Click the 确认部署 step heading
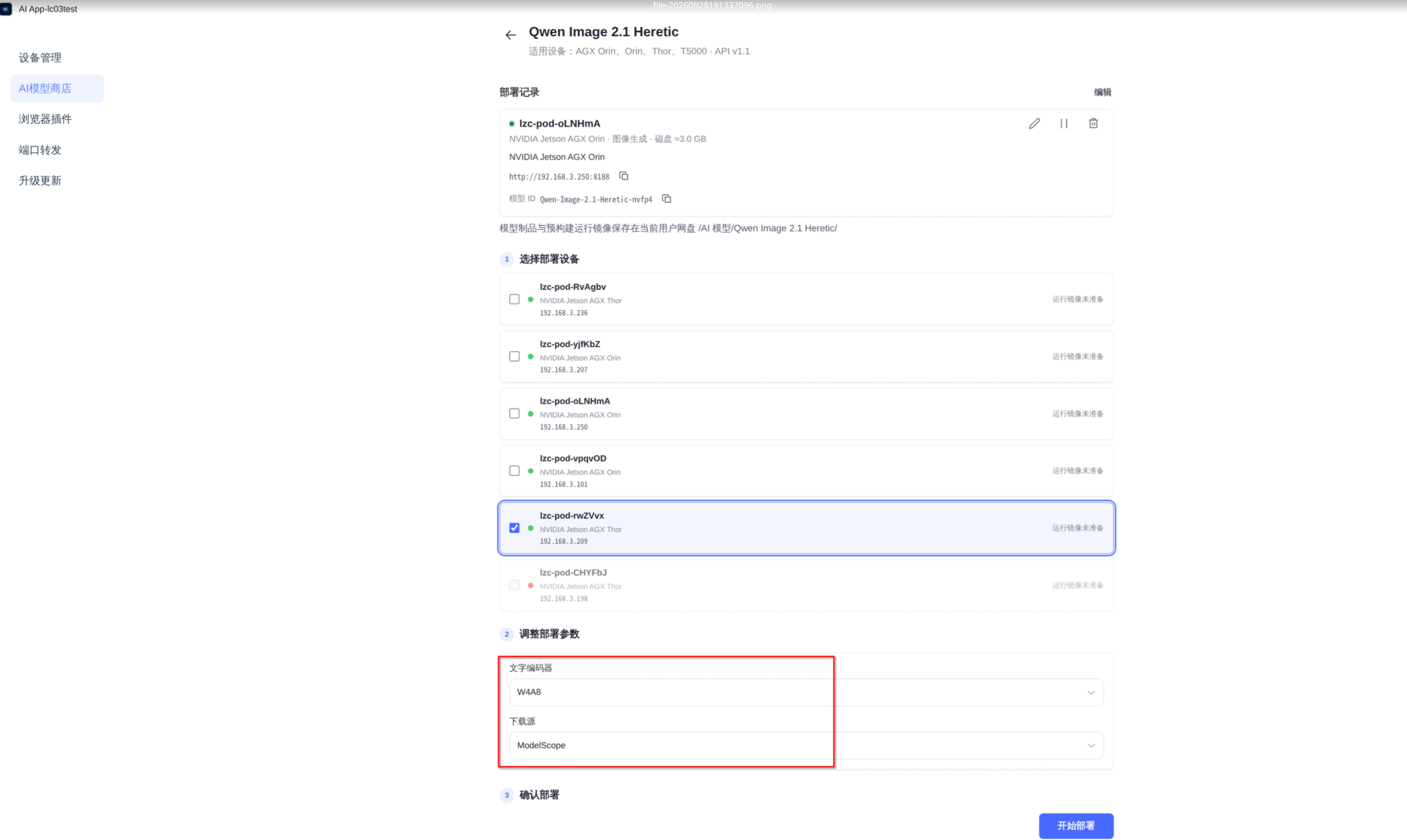 point(539,795)
